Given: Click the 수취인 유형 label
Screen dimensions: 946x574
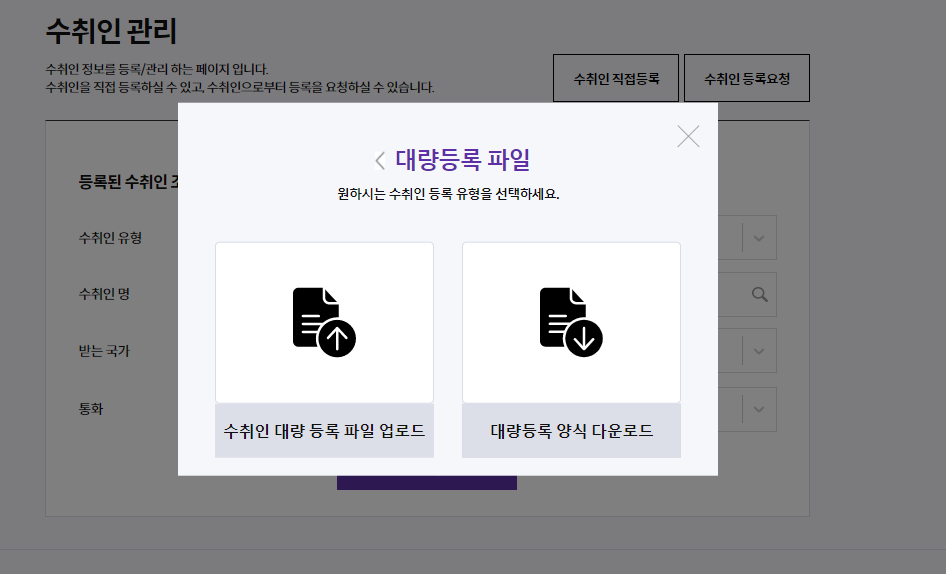Looking at the screenshot, I should coord(110,238).
